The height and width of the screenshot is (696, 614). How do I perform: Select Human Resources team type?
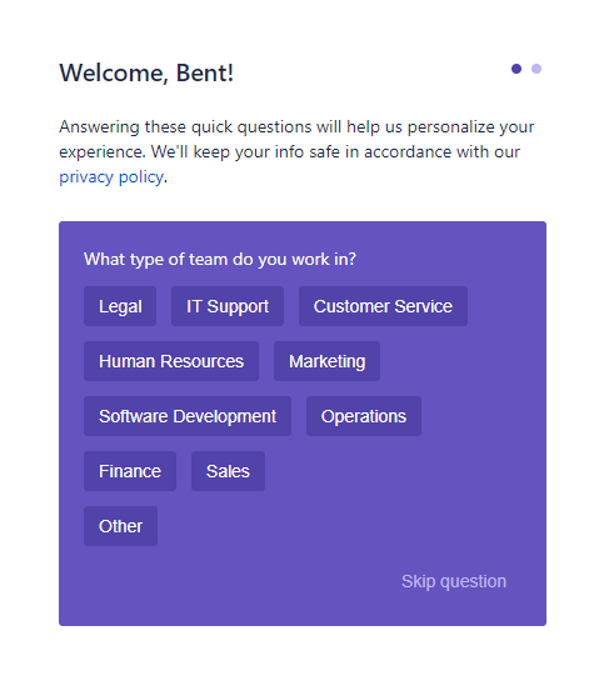pos(171,361)
